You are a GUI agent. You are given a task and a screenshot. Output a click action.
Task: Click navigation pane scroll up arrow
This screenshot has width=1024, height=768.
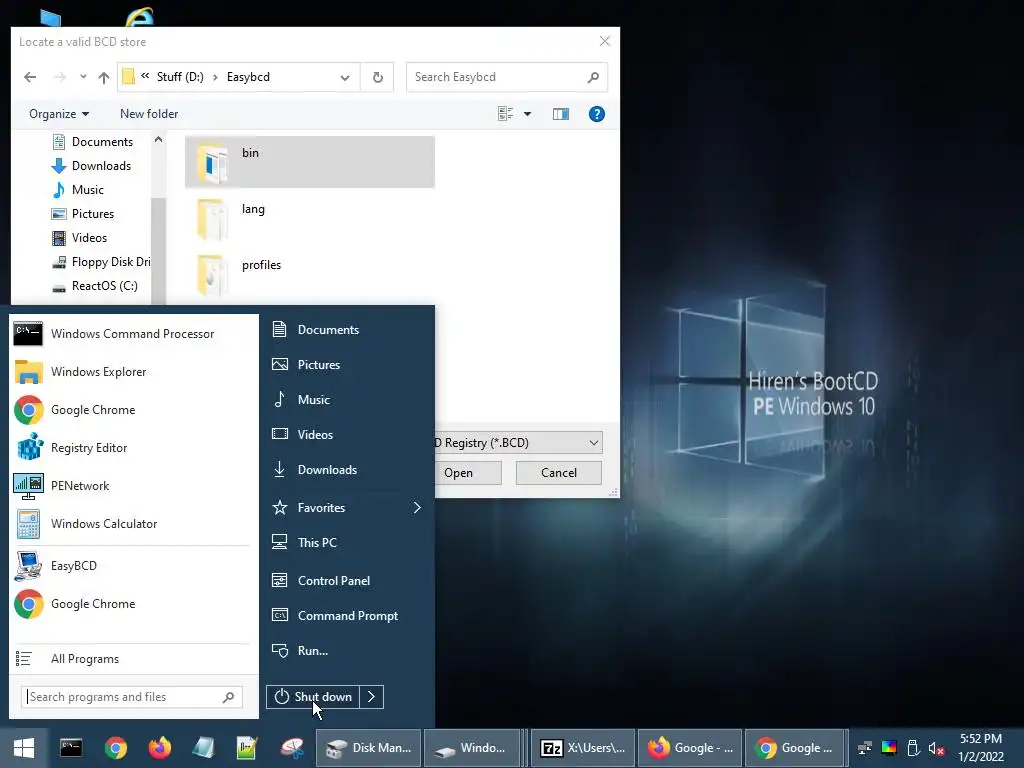click(158, 139)
